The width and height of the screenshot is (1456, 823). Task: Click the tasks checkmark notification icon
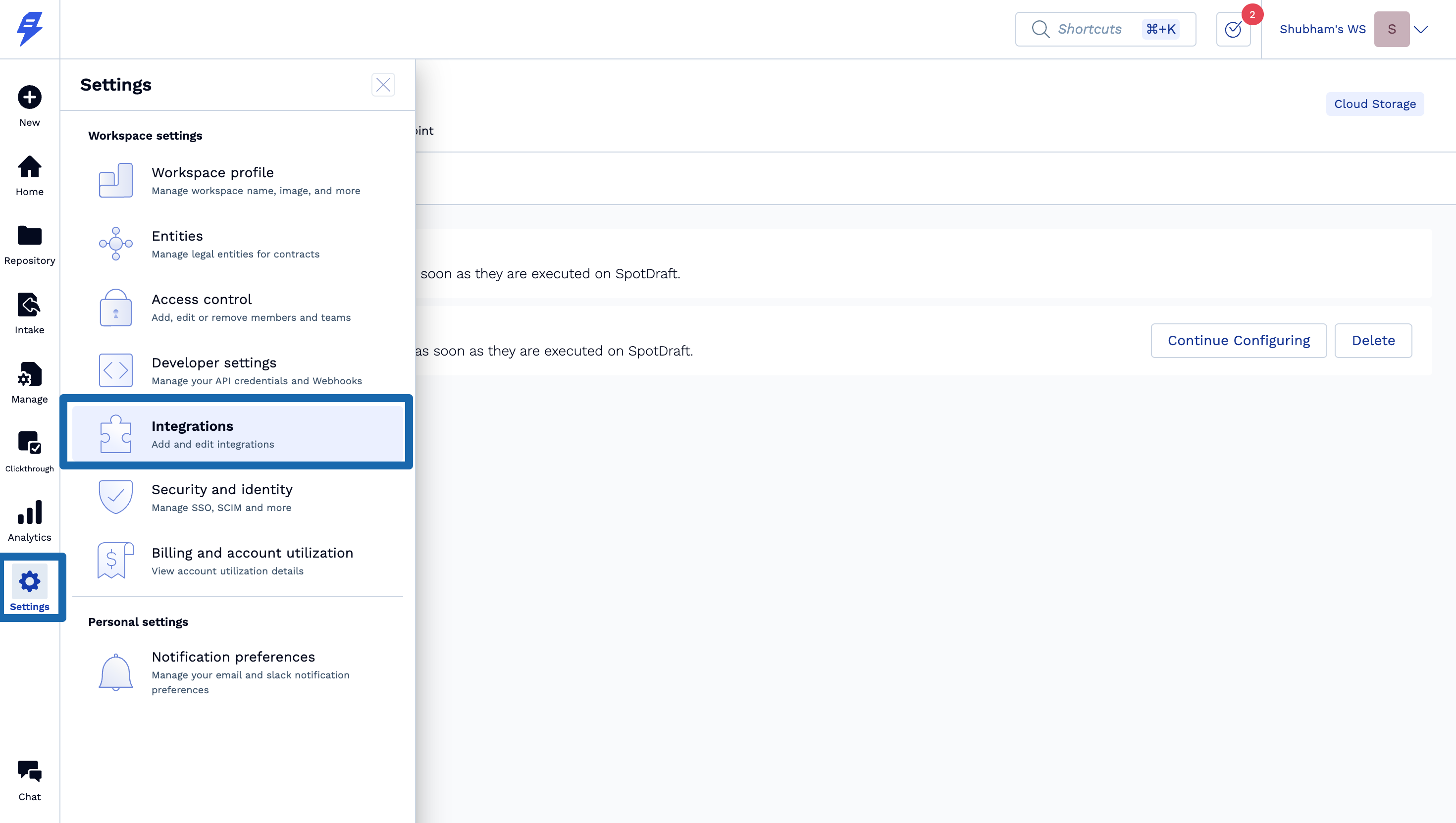click(1233, 29)
